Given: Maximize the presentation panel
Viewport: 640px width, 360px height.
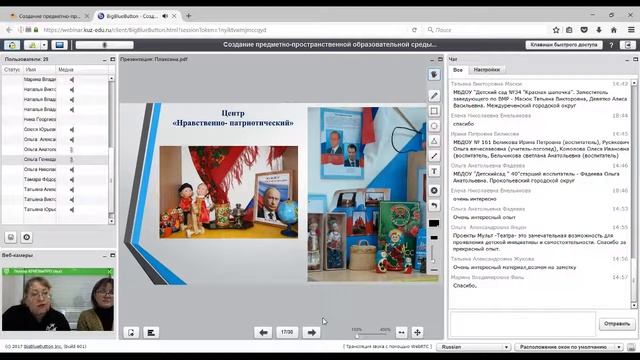Looking at the screenshot, I should (440, 59).
